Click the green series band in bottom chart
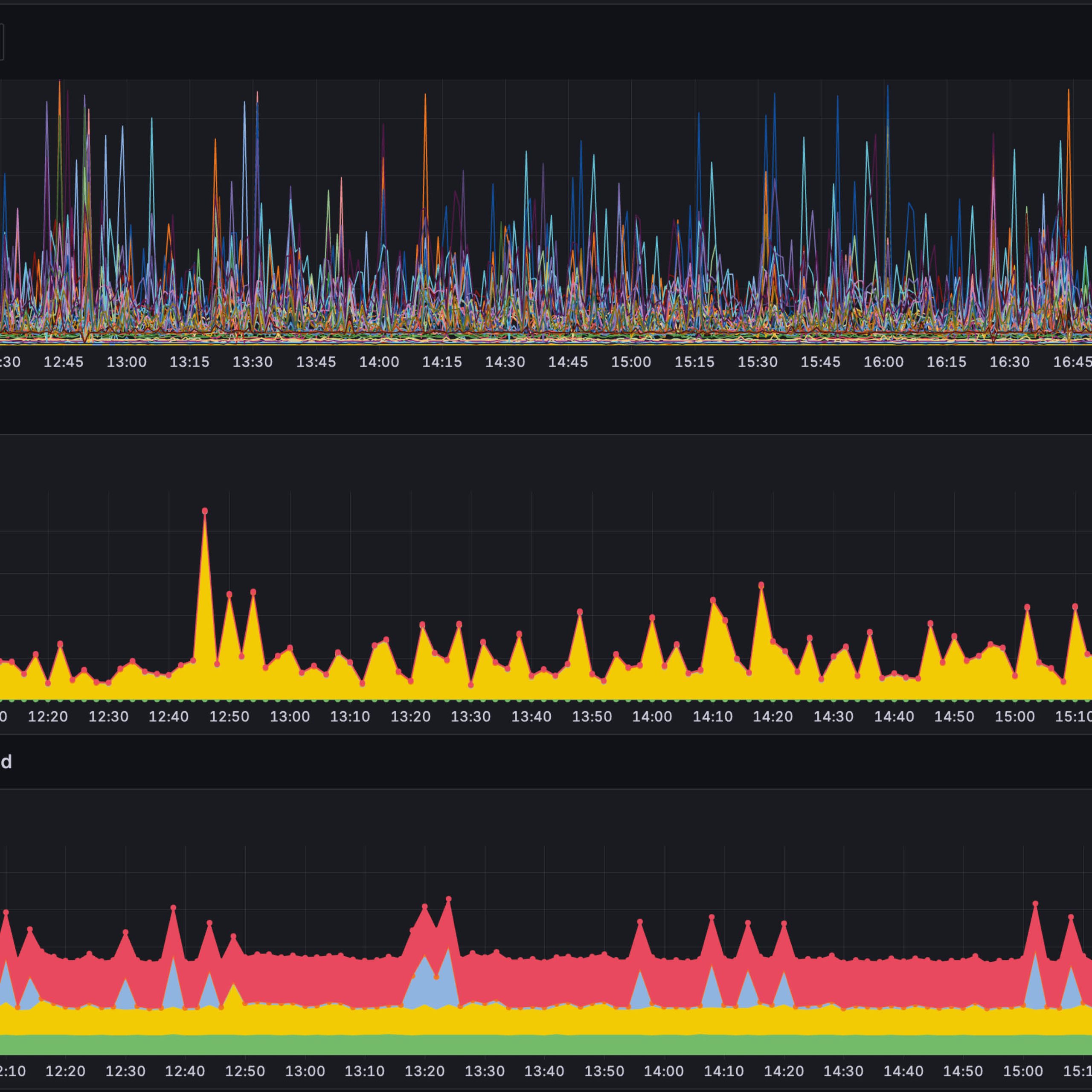Screen dimensions: 1092x1092 pyautogui.click(x=543, y=1045)
